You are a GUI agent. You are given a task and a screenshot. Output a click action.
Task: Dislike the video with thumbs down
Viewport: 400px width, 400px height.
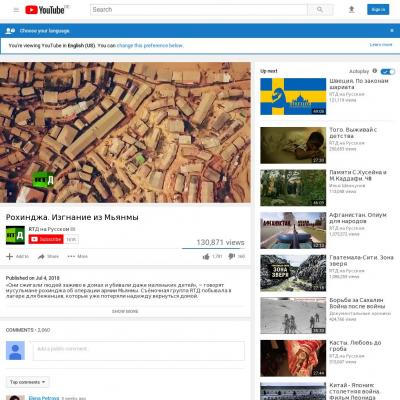(232, 256)
